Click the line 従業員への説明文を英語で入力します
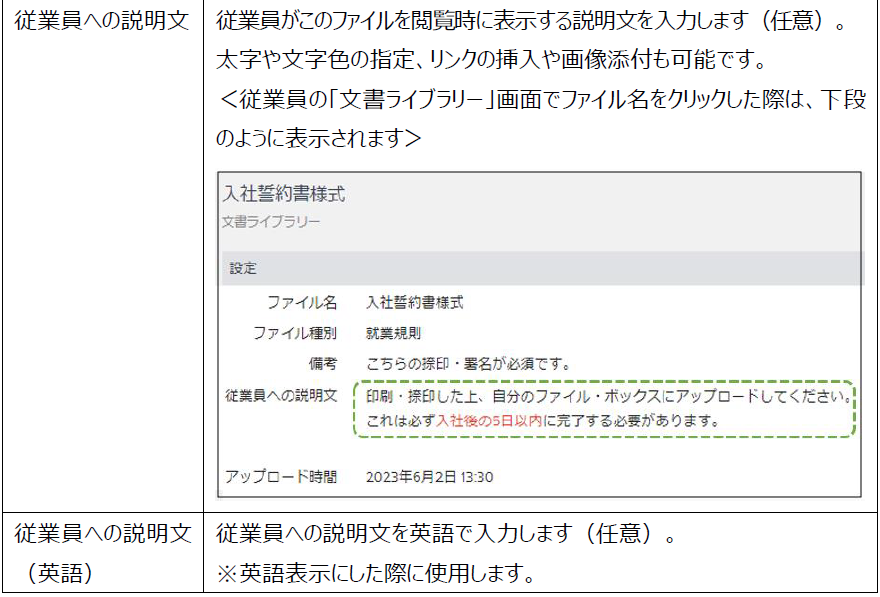 click(445, 535)
